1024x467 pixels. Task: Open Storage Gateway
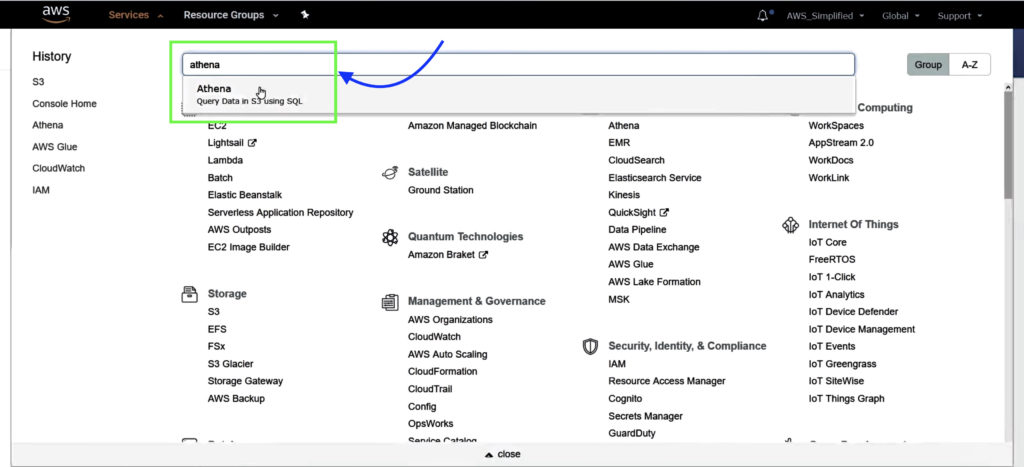click(x=246, y=381)
